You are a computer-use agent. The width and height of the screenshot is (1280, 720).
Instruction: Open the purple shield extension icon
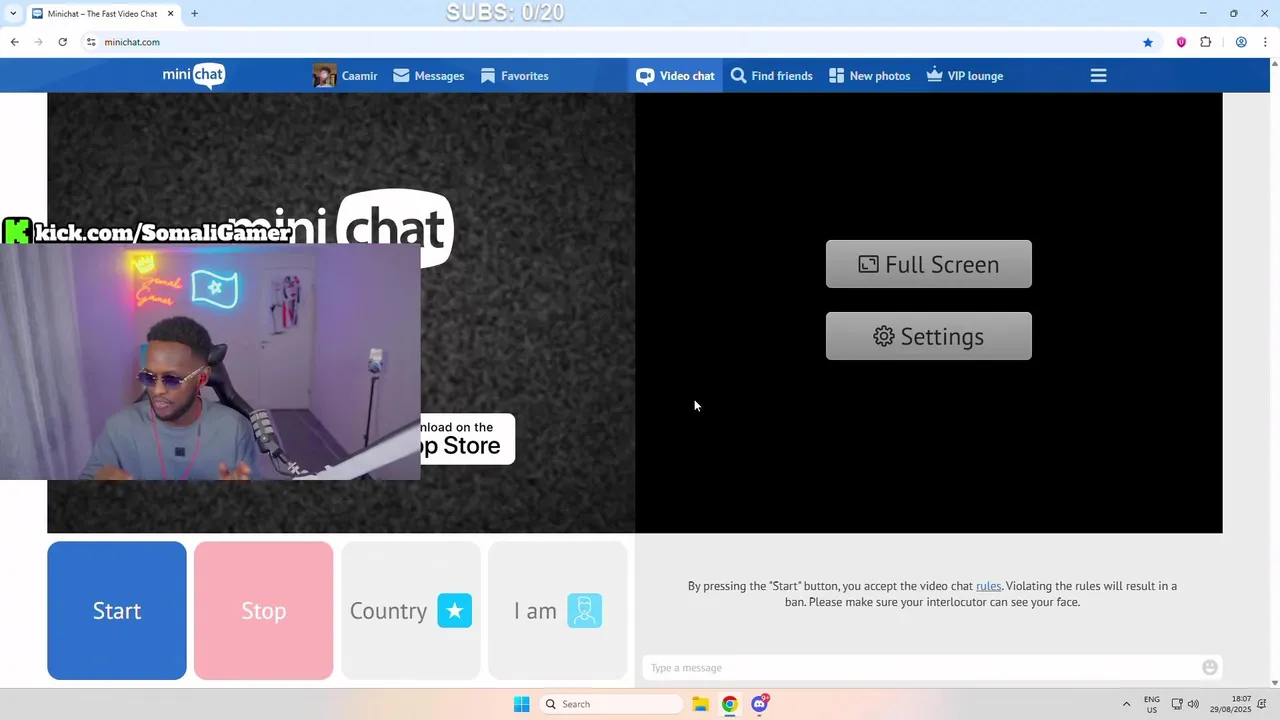1181,42
